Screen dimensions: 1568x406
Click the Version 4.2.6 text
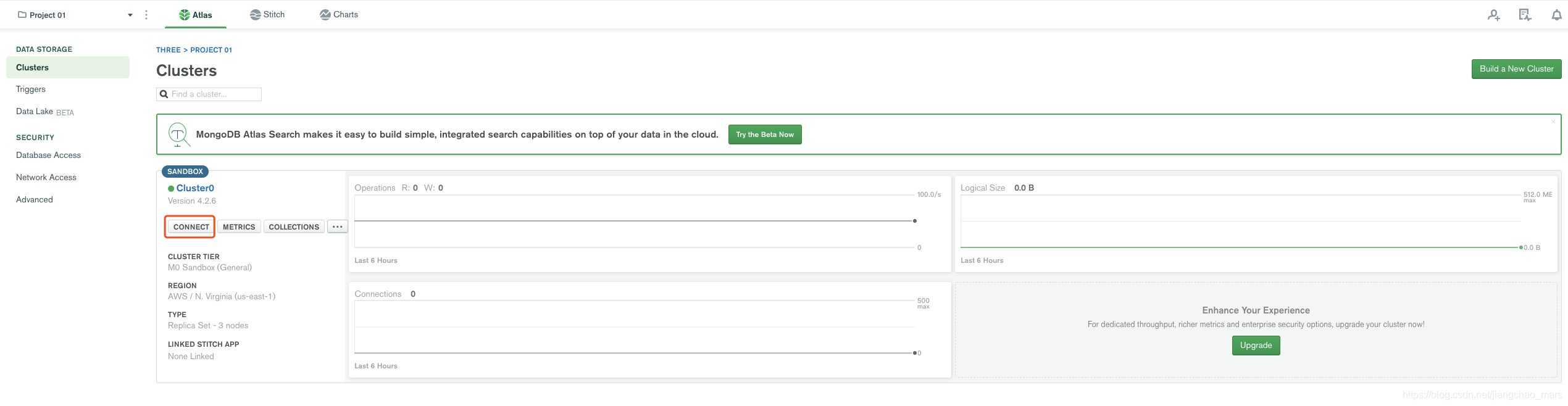[x=192, y=201]
